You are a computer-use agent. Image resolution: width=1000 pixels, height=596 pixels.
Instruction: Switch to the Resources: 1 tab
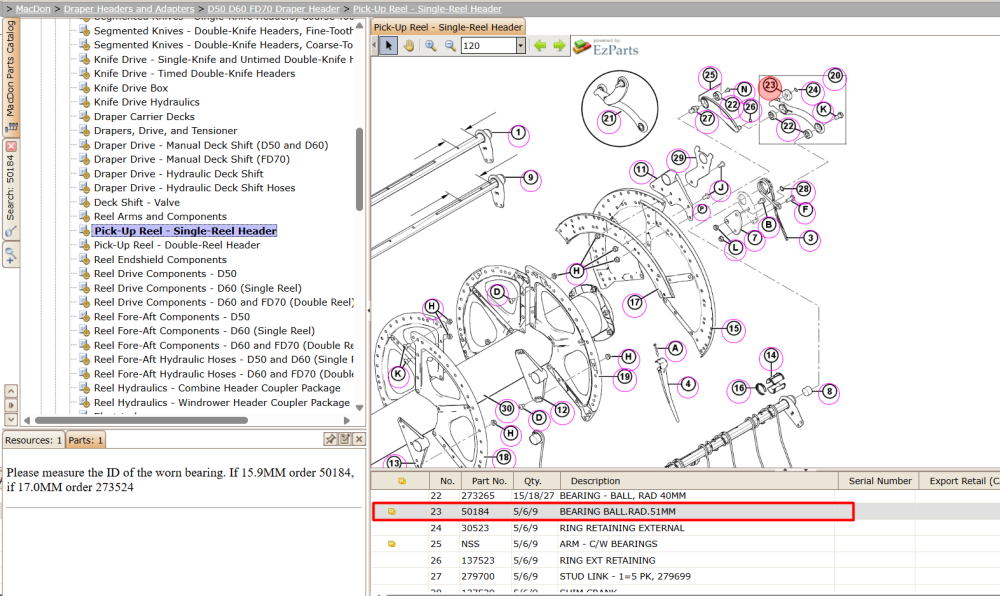click(33, 440)
